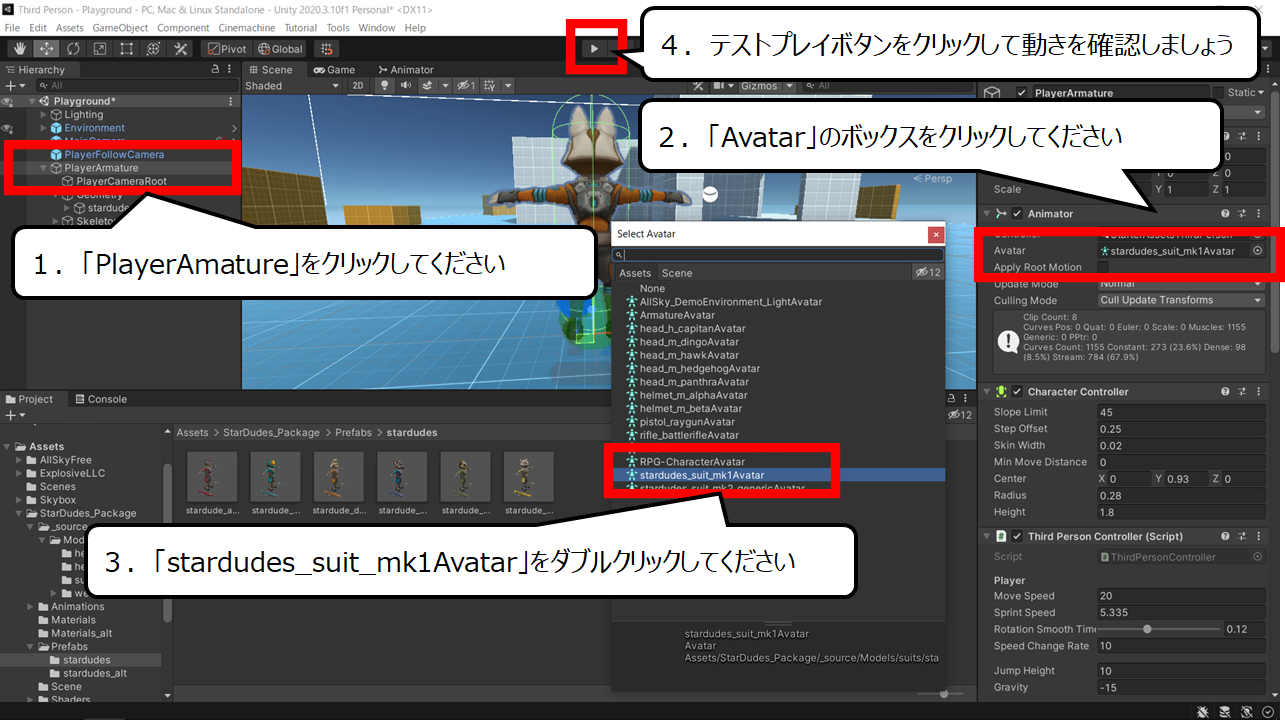Lock the Hierarchy panel
Screen dimensions: 1285x720
216,70
